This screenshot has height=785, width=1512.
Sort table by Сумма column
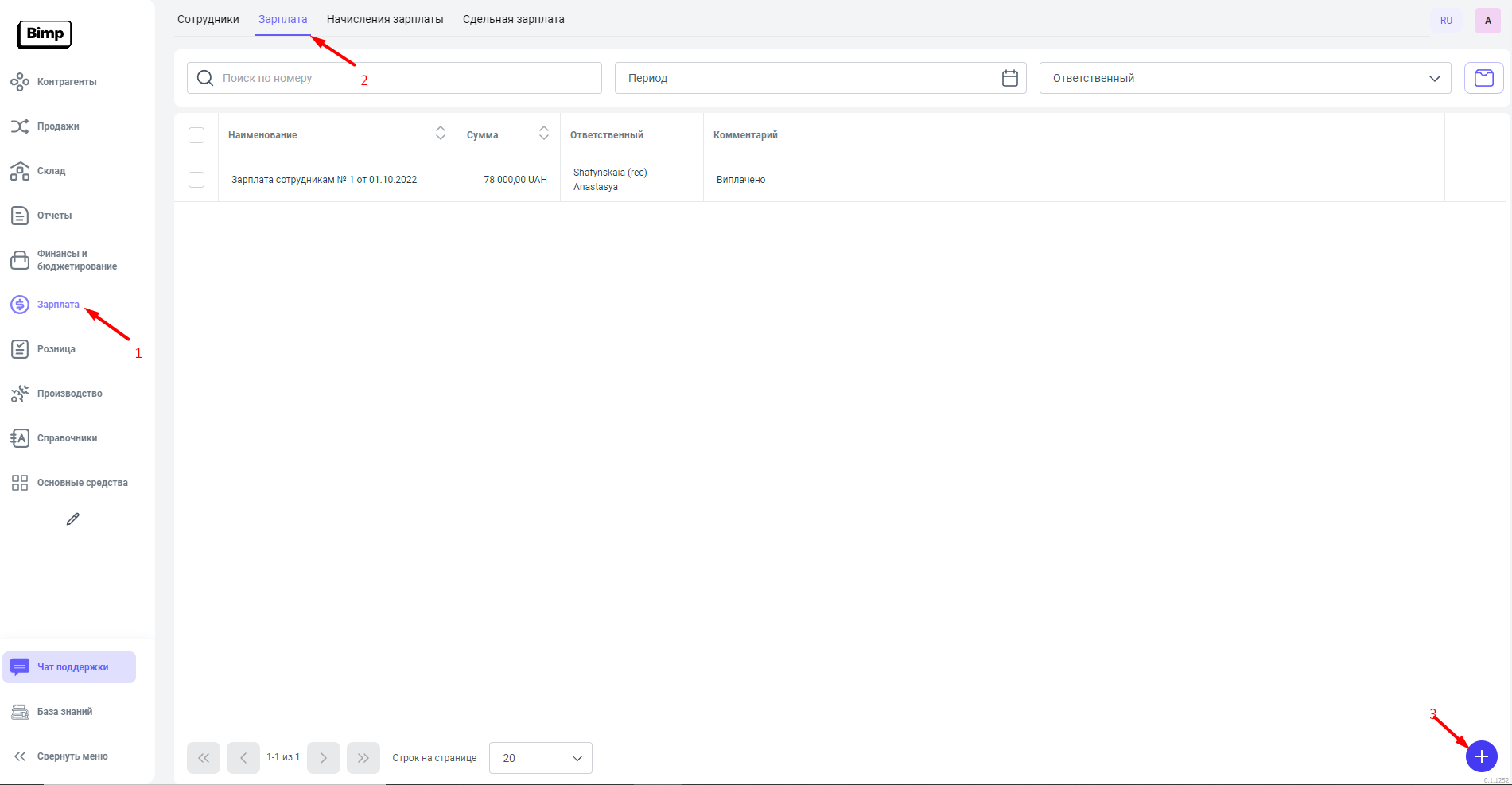click(543, 134)
